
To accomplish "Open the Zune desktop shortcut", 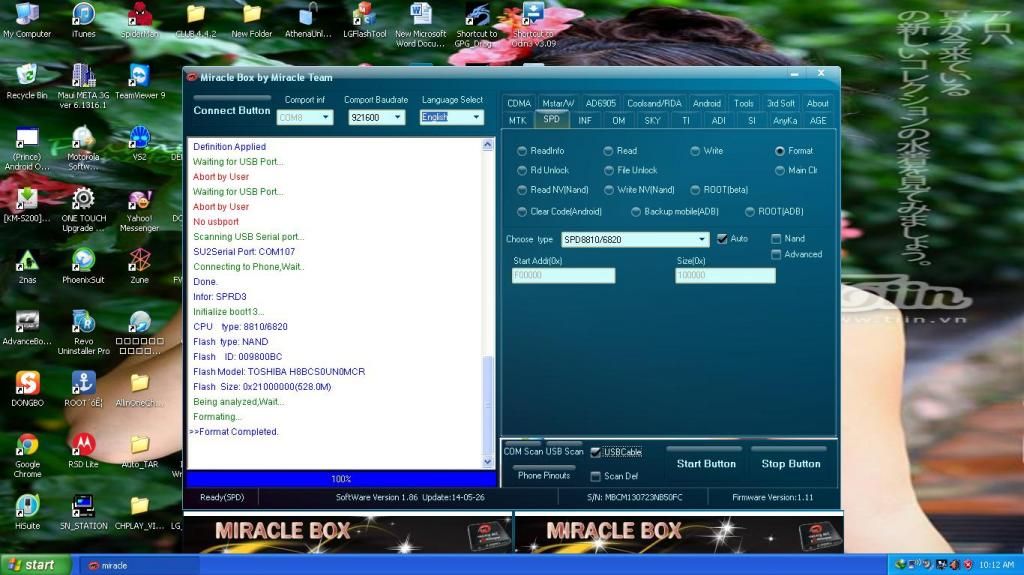I will click(x=139, y=266).
